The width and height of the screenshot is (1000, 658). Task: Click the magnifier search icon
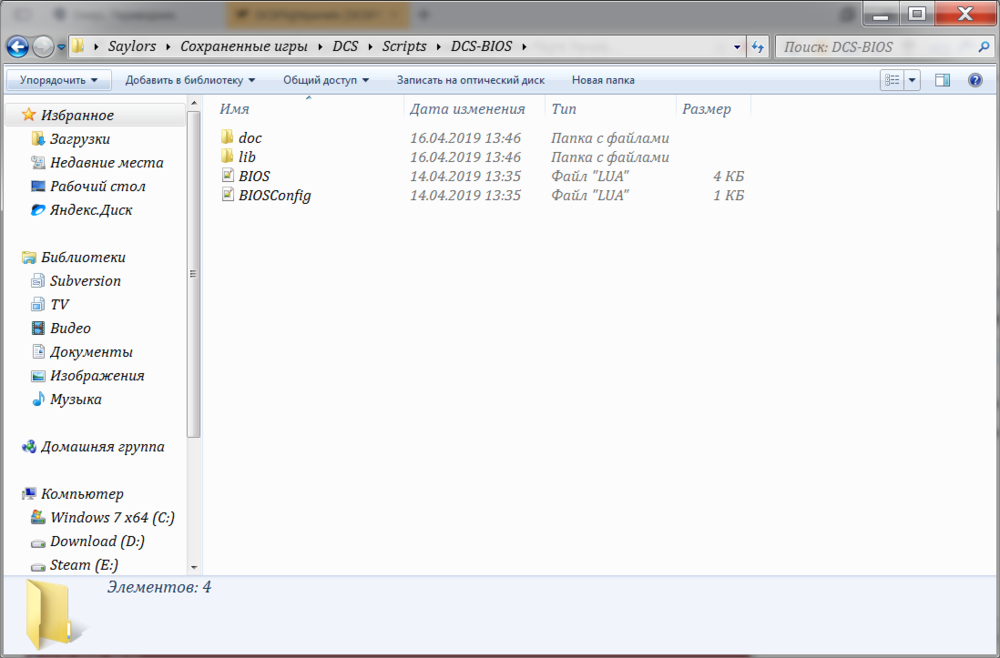coord(983,47)
